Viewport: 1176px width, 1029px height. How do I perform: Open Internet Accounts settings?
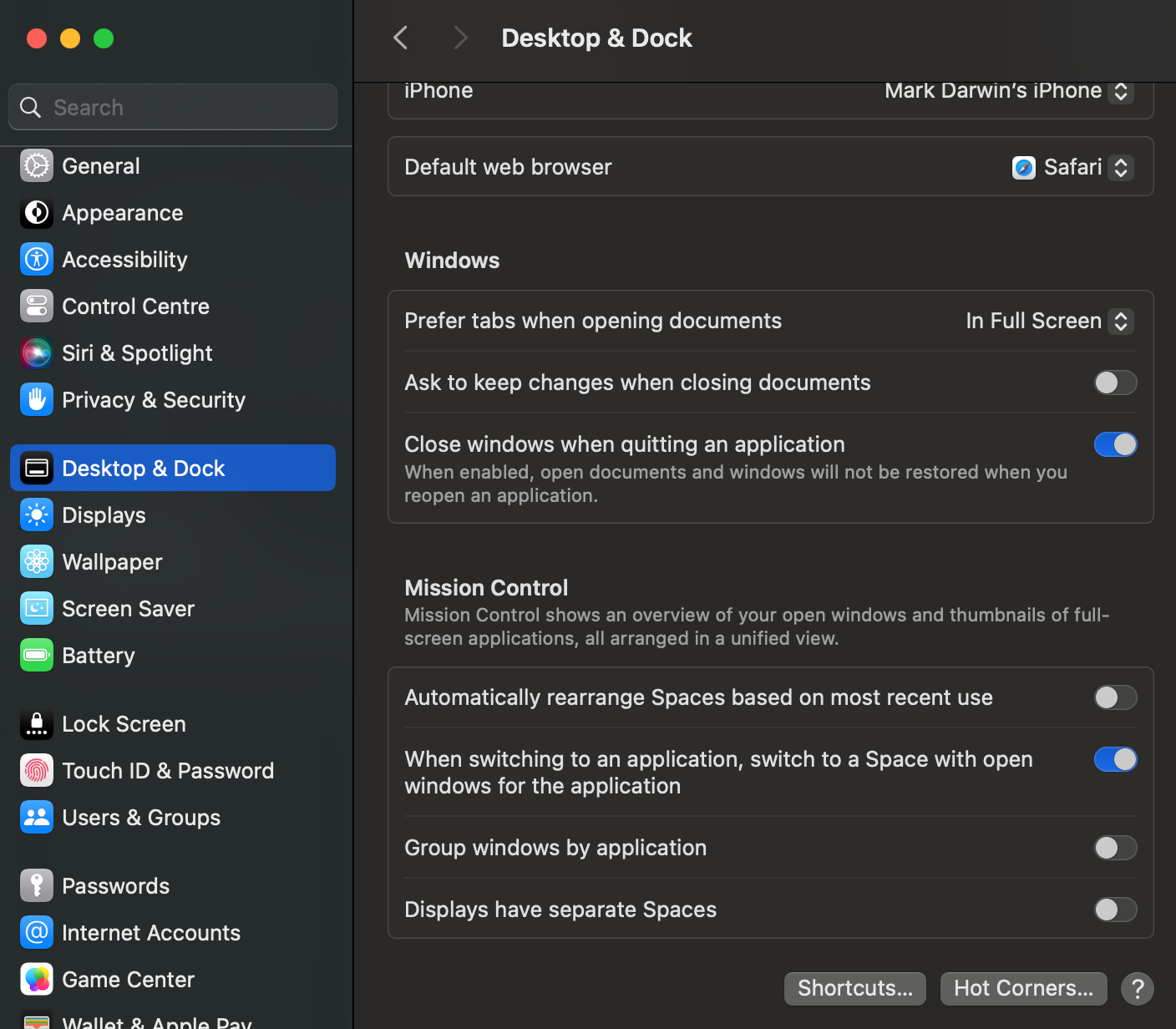[x=173, y=933]
